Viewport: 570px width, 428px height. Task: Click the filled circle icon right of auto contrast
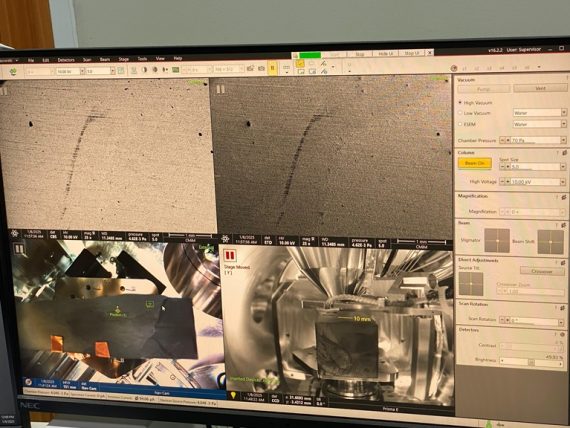[x=155, y=69]
